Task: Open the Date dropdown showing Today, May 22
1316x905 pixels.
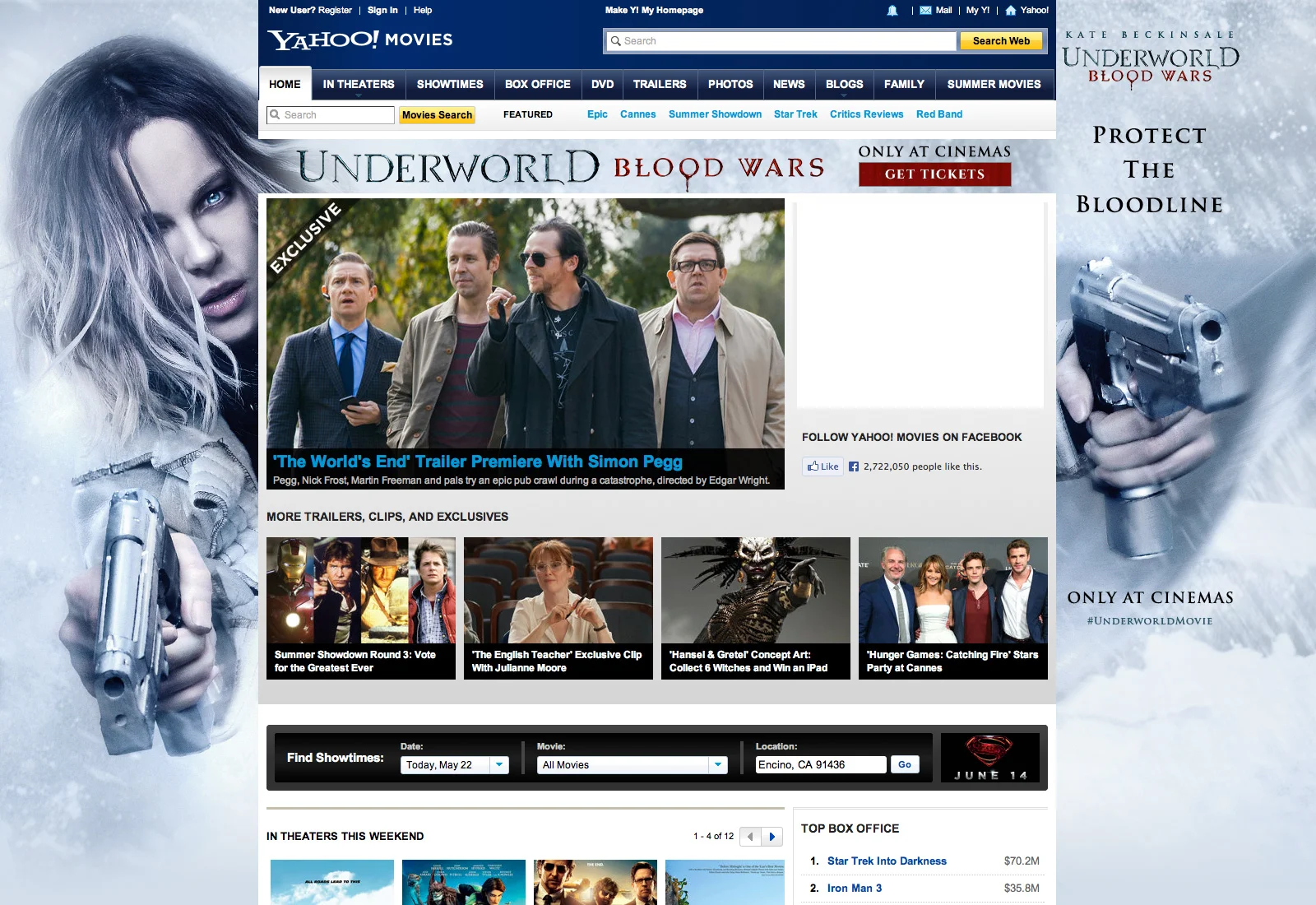Action: [x=455, y=765]
